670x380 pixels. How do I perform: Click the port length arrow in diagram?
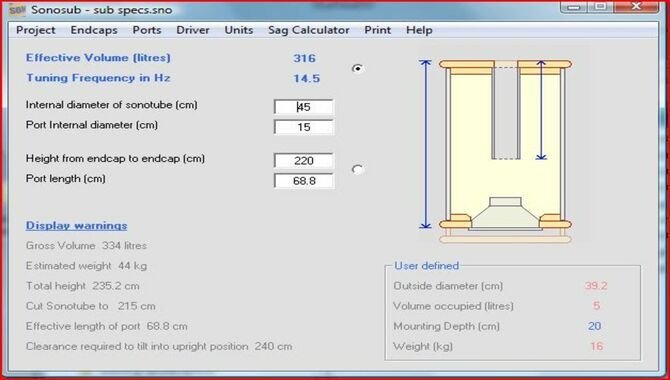(541, 110)
